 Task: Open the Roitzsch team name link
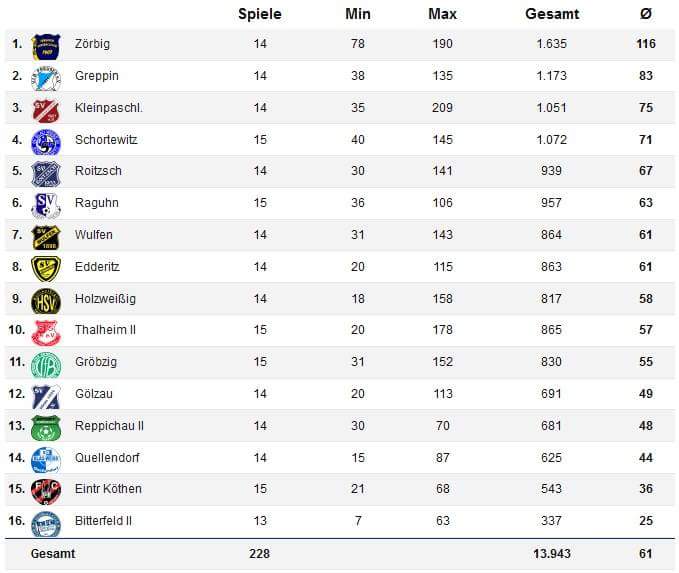(x=98, y=171)
